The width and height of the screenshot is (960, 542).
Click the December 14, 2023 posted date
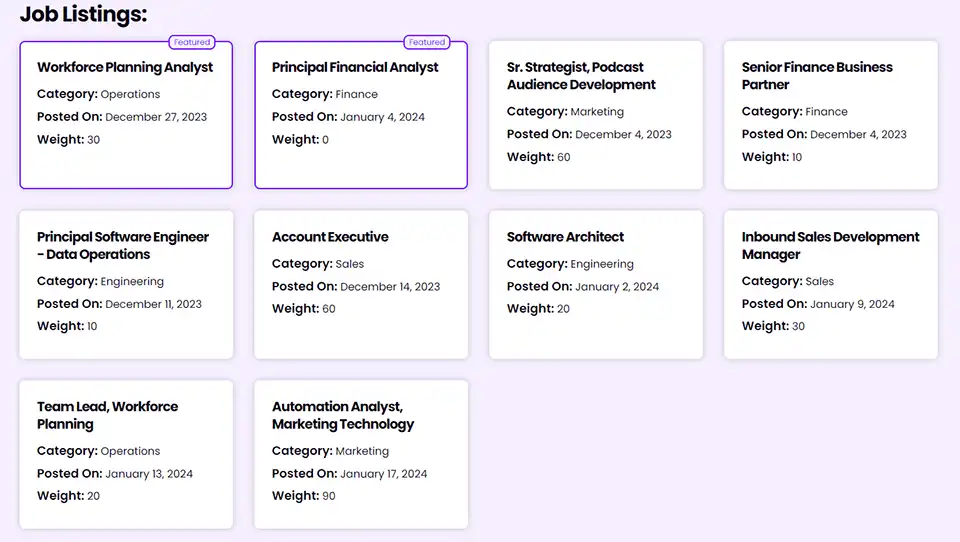(390, 287)
